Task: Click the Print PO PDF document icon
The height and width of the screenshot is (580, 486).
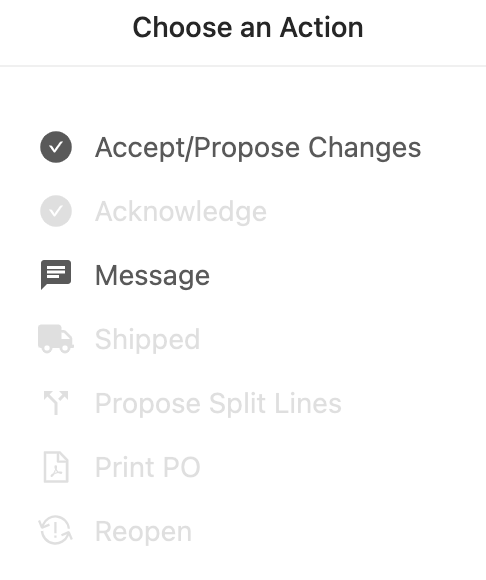Action: [56, 467]
